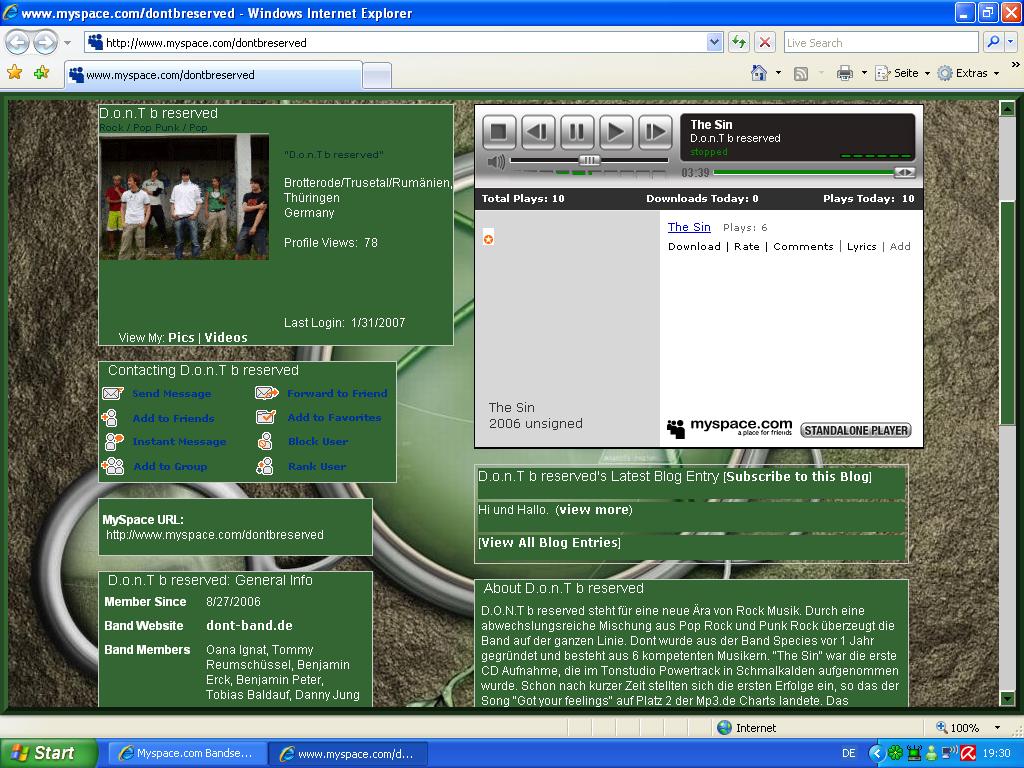
Task: Expand the Print options dropdown arrow
Action: [864, 73]
